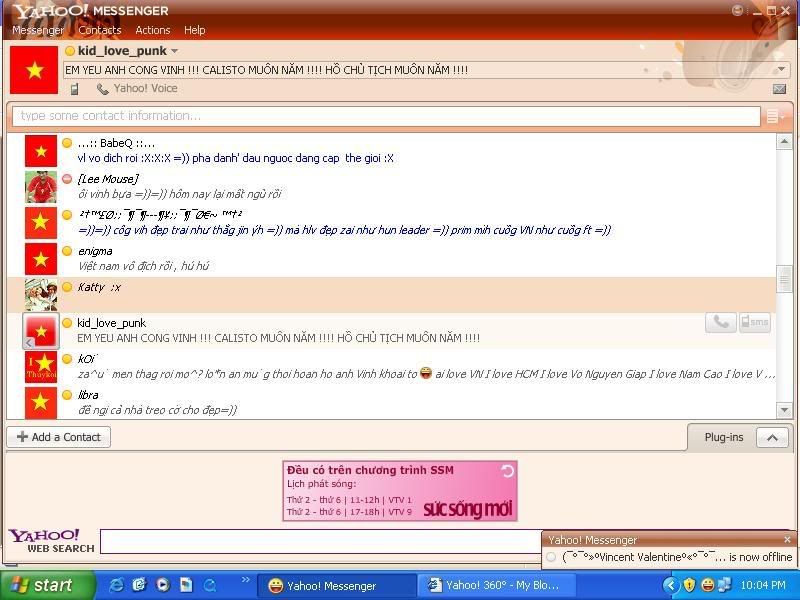Open kid_love_punk status dropdown arrow
The image size is (800, 600).
tap(174, 51)
